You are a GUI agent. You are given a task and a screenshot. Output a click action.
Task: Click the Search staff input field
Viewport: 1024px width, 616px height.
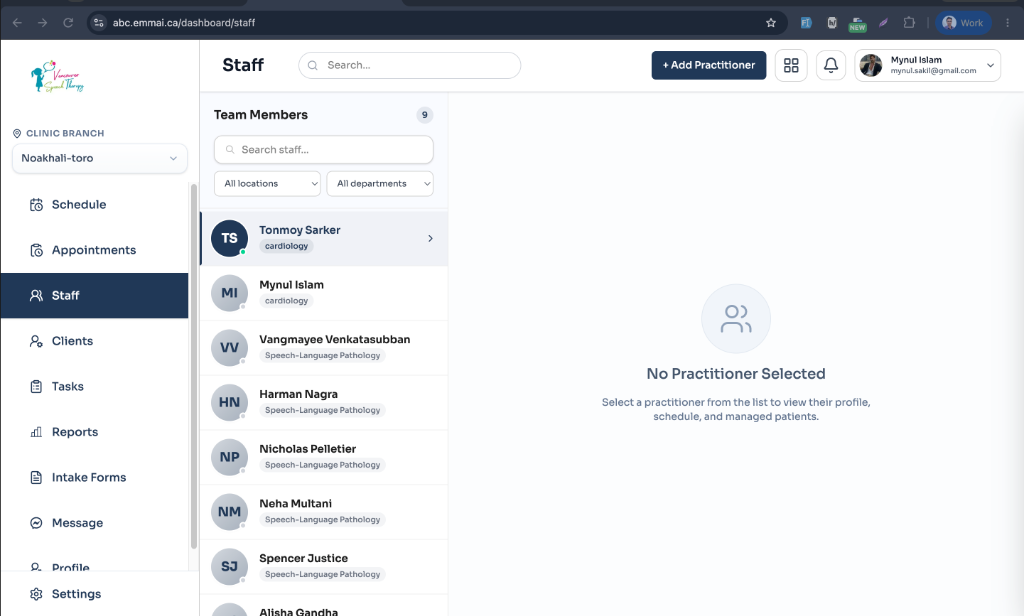coord(324,150)
